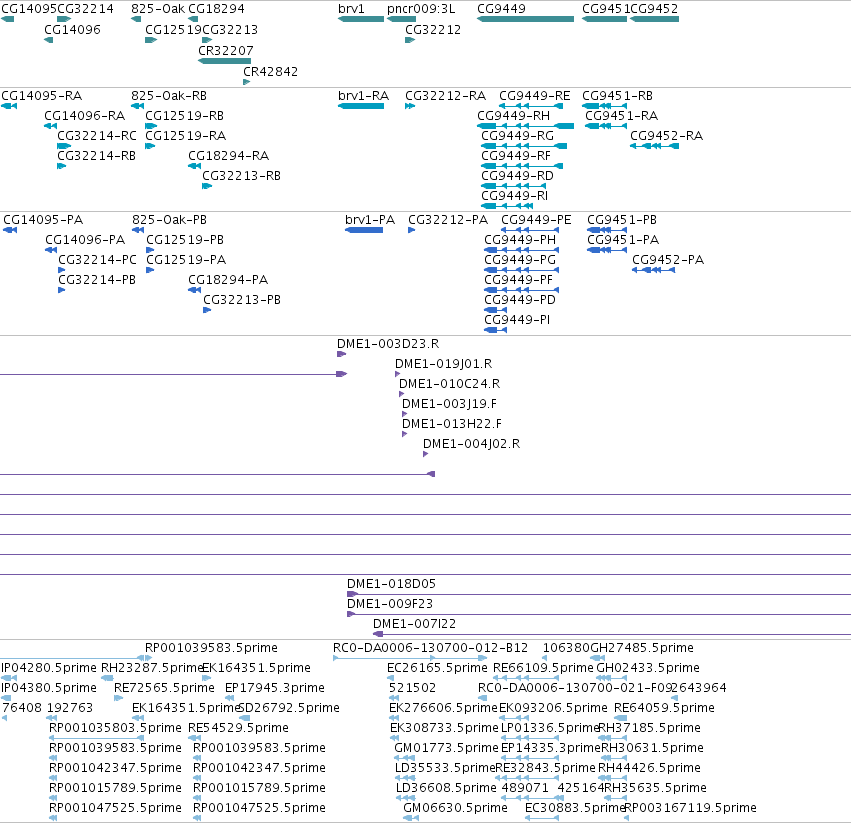Select the CR42842 gene label
The height and width of the screenshot is (823, 851).
tap(270, 72)
